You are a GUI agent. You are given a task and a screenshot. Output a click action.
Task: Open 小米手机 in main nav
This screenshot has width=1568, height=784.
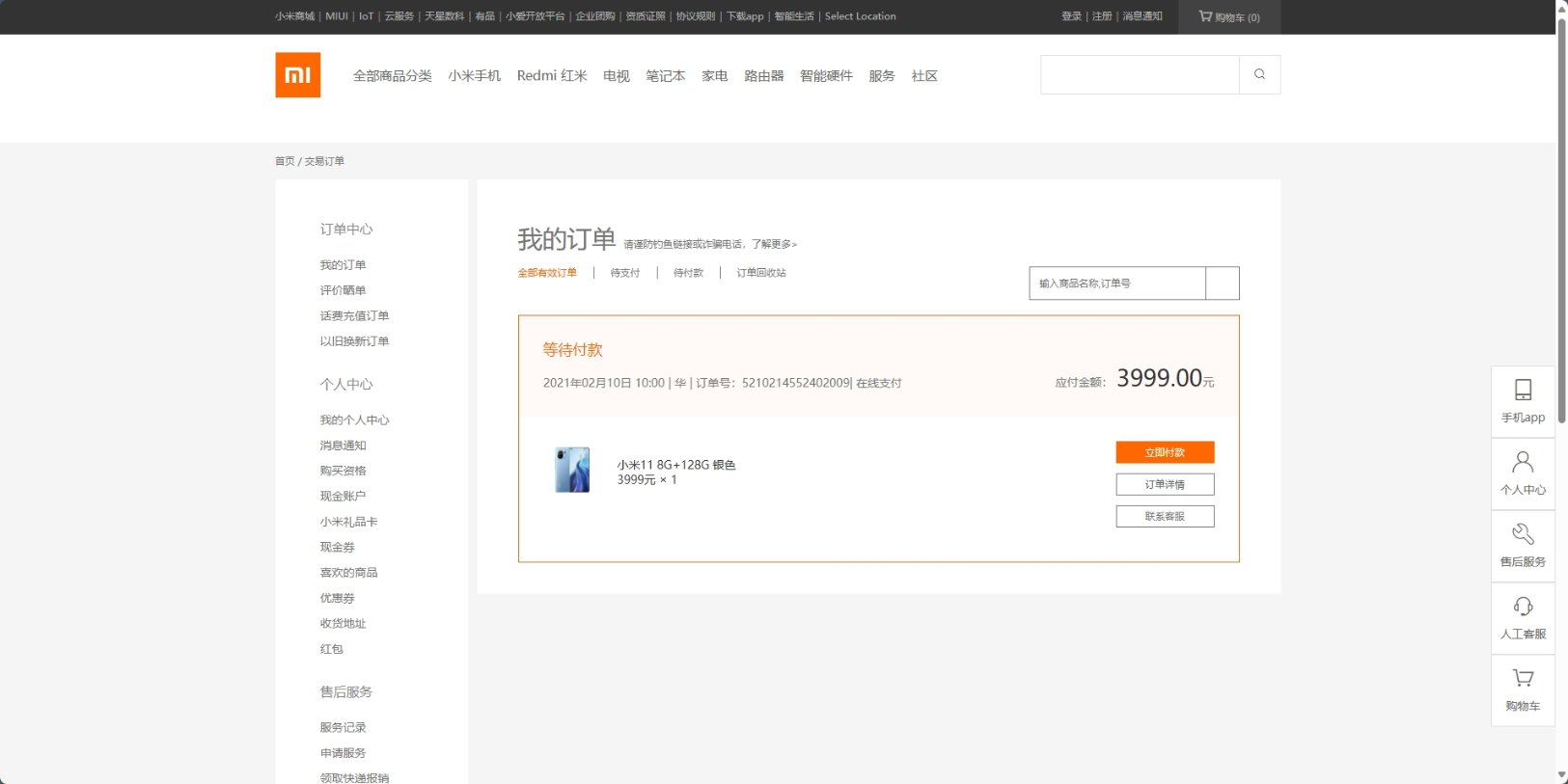coord(475,75)
